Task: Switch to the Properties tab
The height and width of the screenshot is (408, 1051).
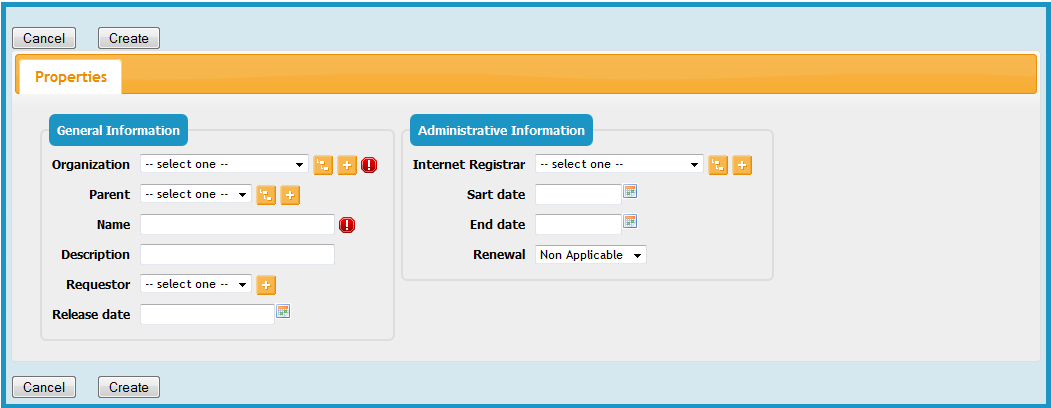Action: click(71, 77)
